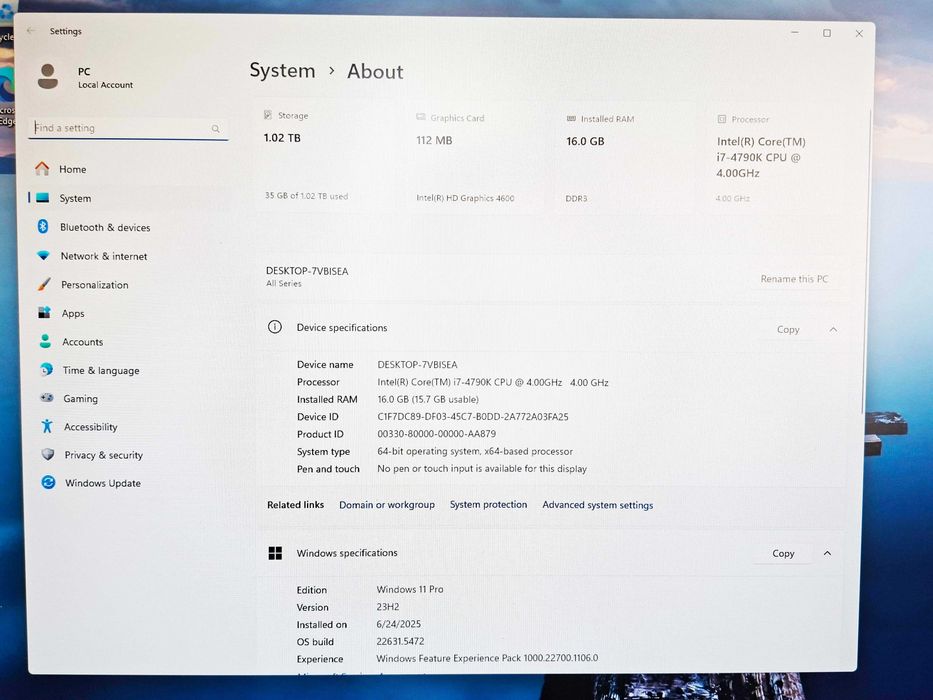
Task: Click Installed on date 6/24/2025
Action: [x=398, y=624]
